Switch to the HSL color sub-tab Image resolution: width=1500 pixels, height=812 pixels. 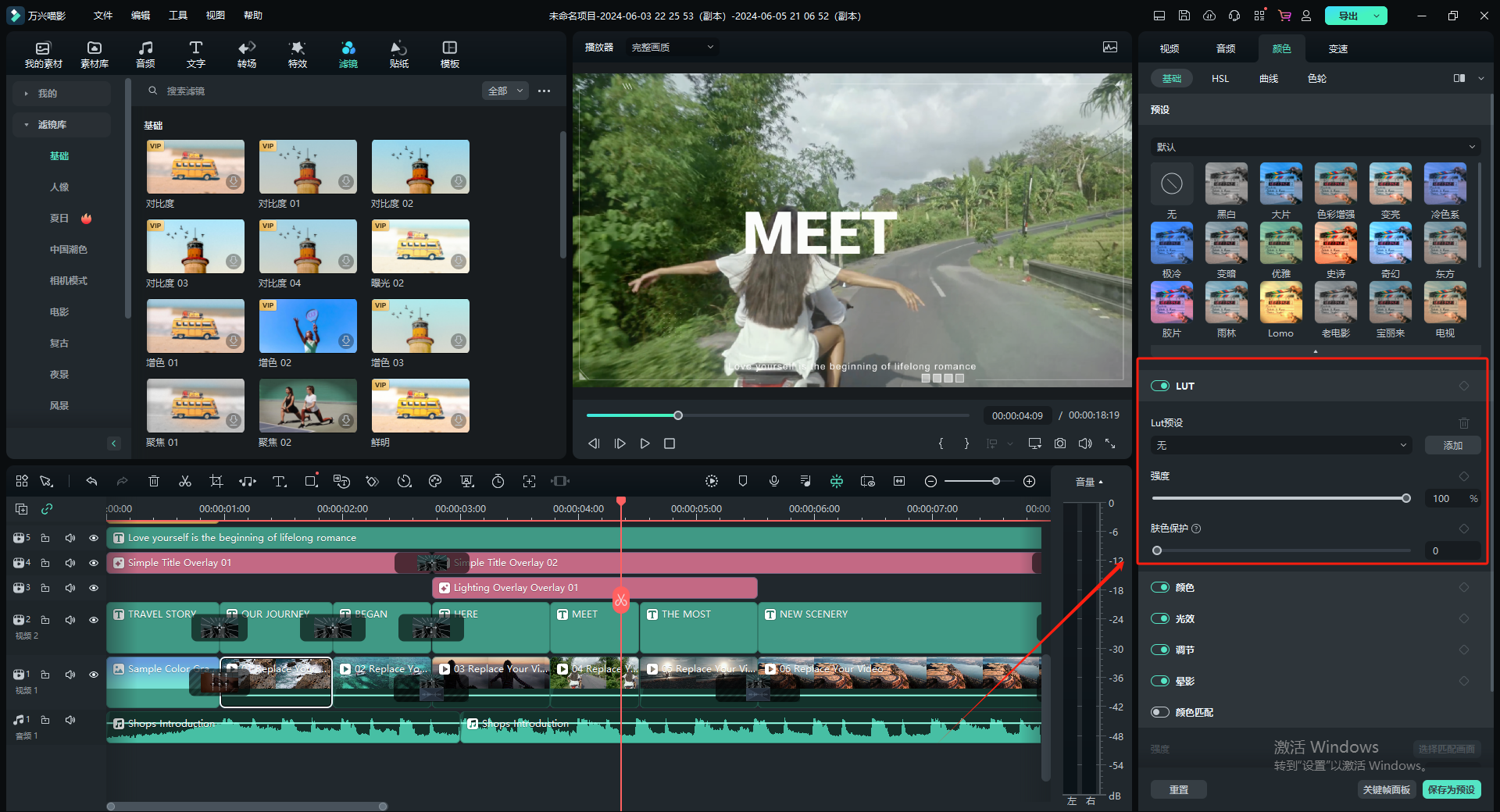coord(1220,78)
